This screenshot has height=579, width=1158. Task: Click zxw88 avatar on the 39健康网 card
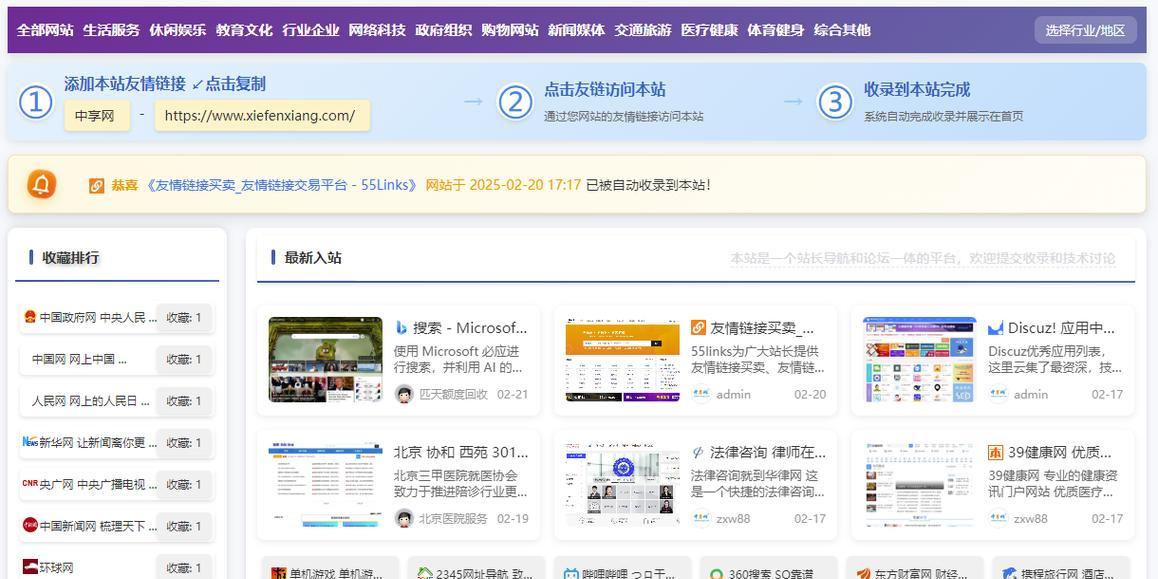[x=998, y=518]
